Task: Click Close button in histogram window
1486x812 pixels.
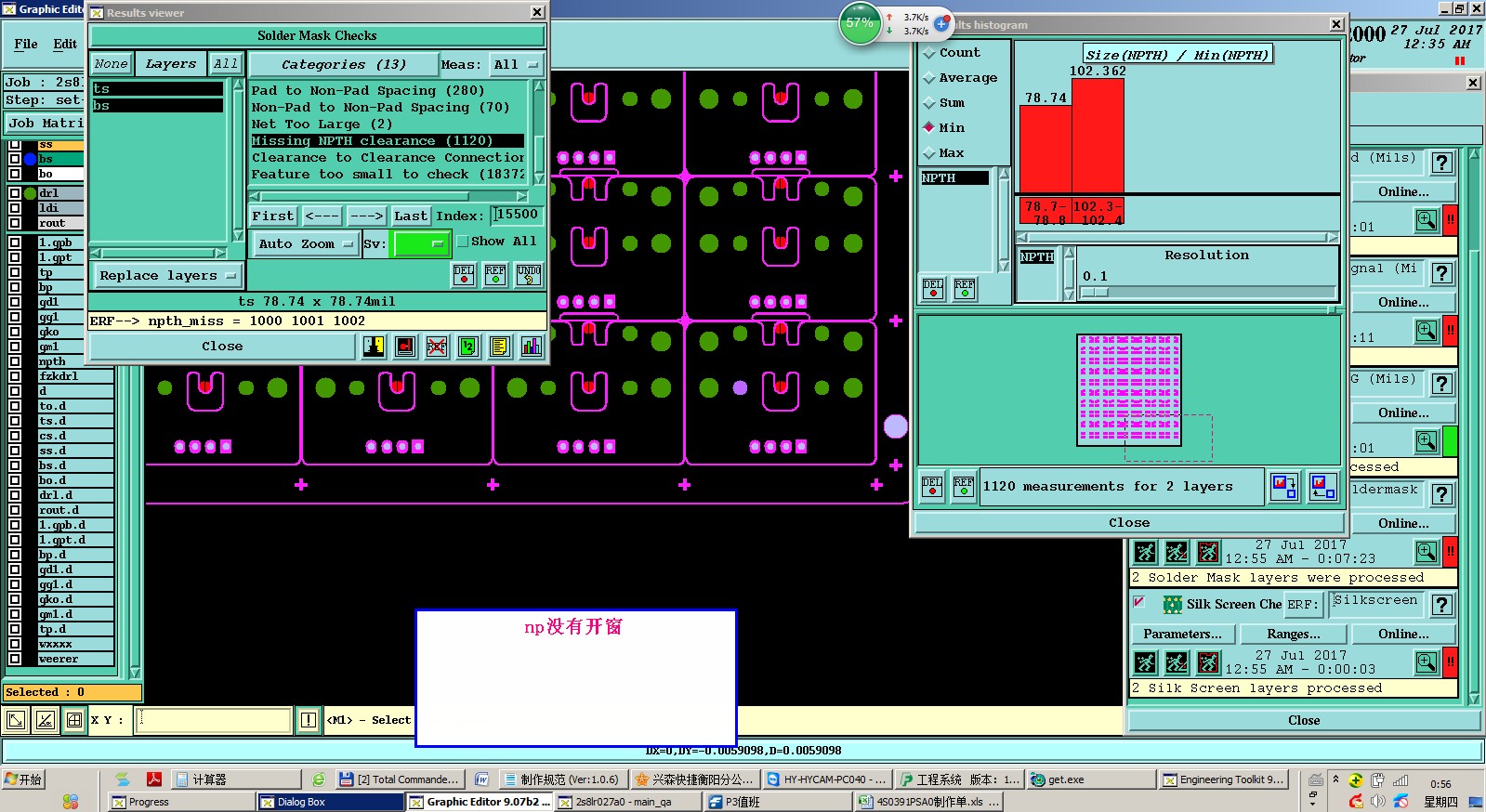Action: (1129, 523)
